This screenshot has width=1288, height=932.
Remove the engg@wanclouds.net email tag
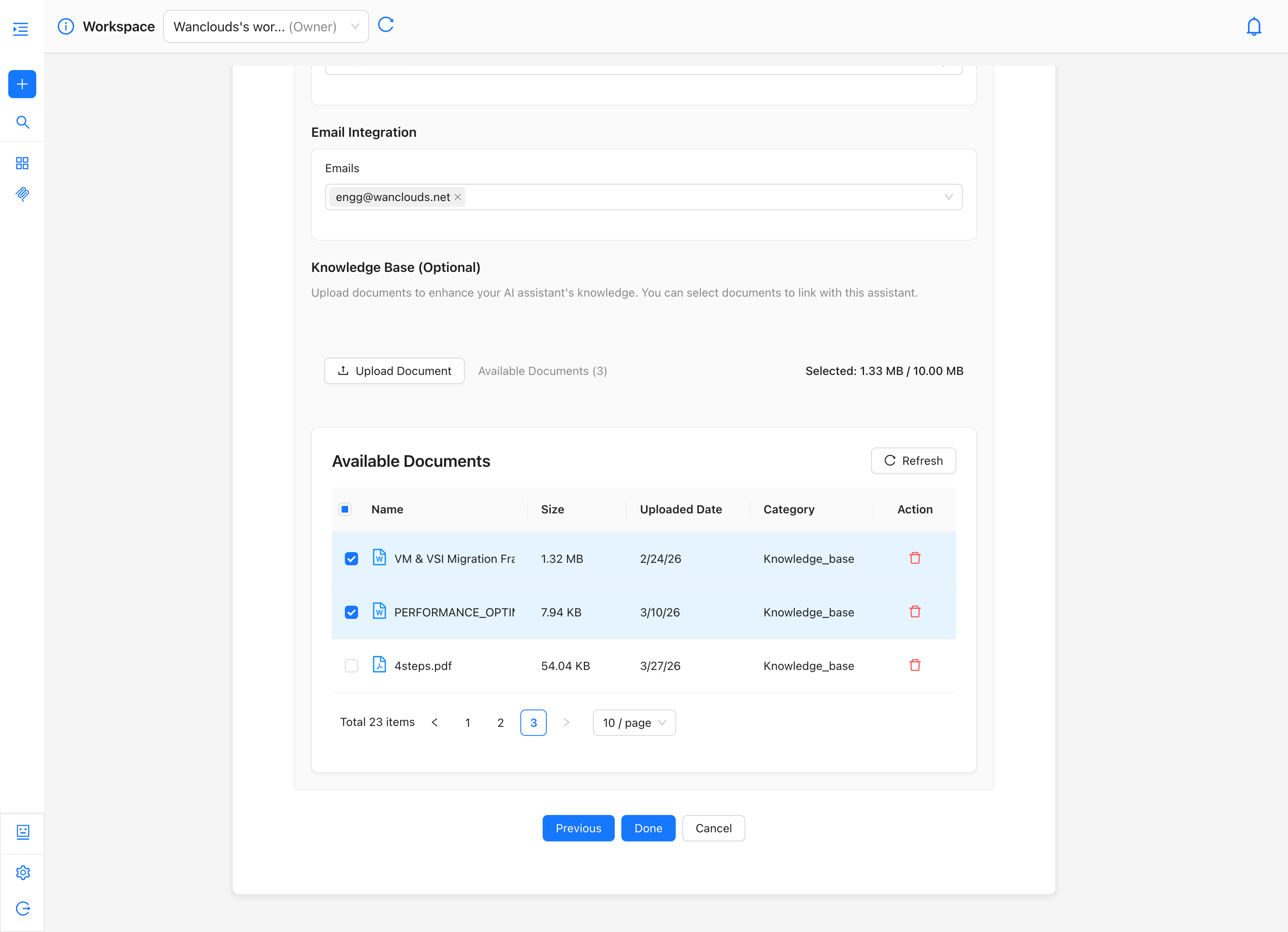(458, 197)
